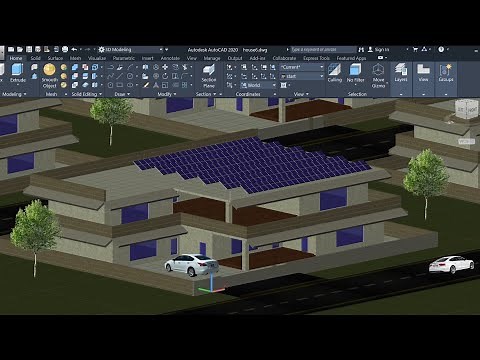The width and height of the screenshot is (480, 360).
Task: Switch to the Home ribbon tab
Action: coord(16,58)
